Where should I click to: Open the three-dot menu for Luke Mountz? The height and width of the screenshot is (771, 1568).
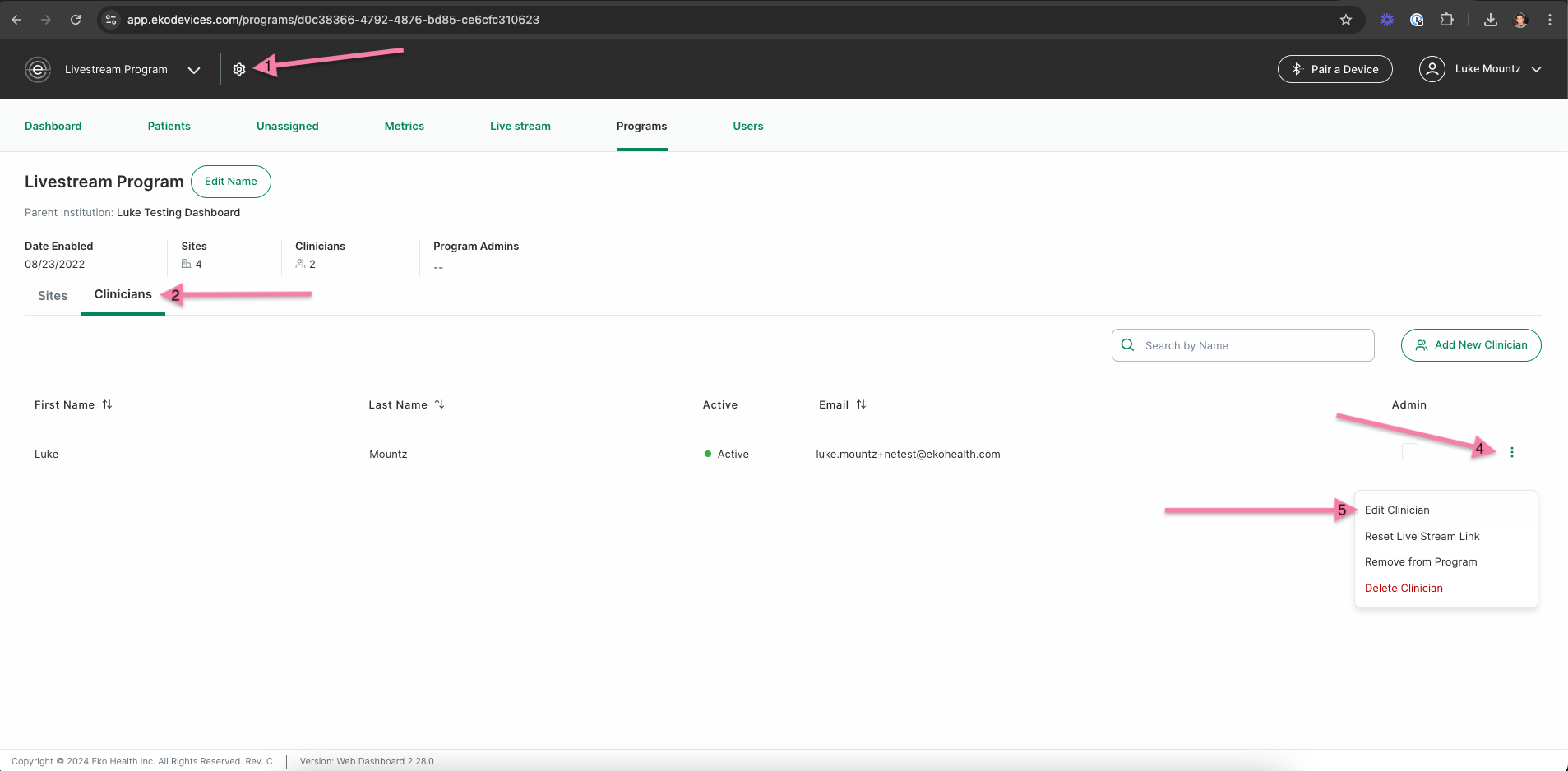(x=1511, y=452)
